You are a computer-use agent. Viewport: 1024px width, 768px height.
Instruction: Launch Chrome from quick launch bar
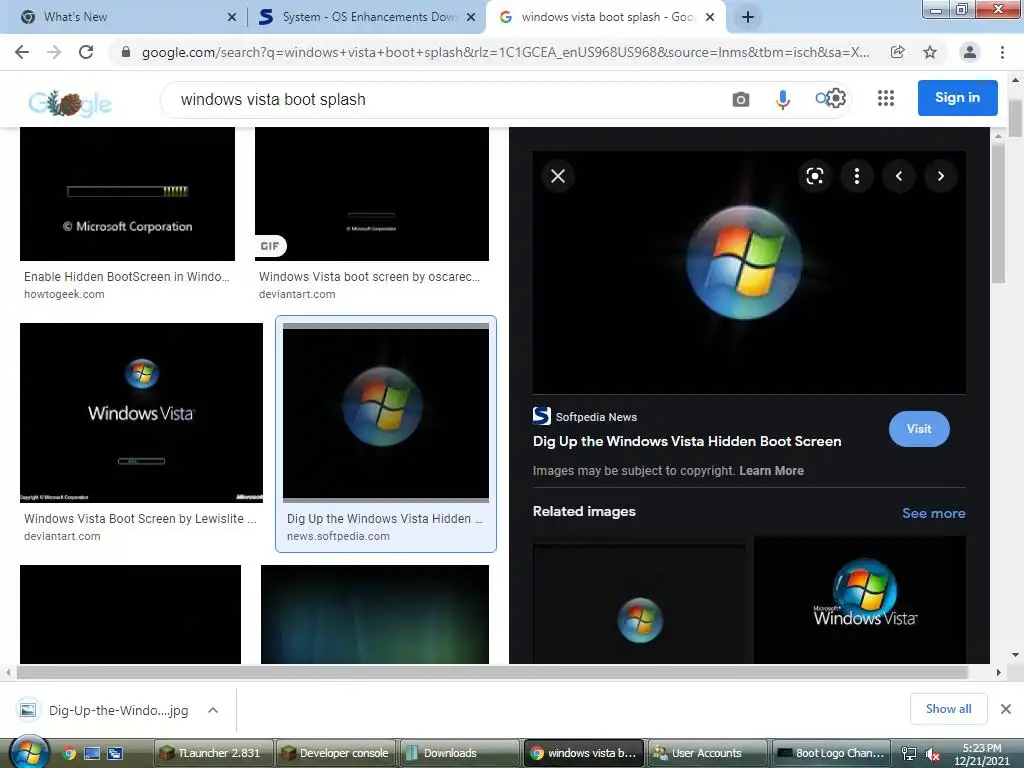69,753
